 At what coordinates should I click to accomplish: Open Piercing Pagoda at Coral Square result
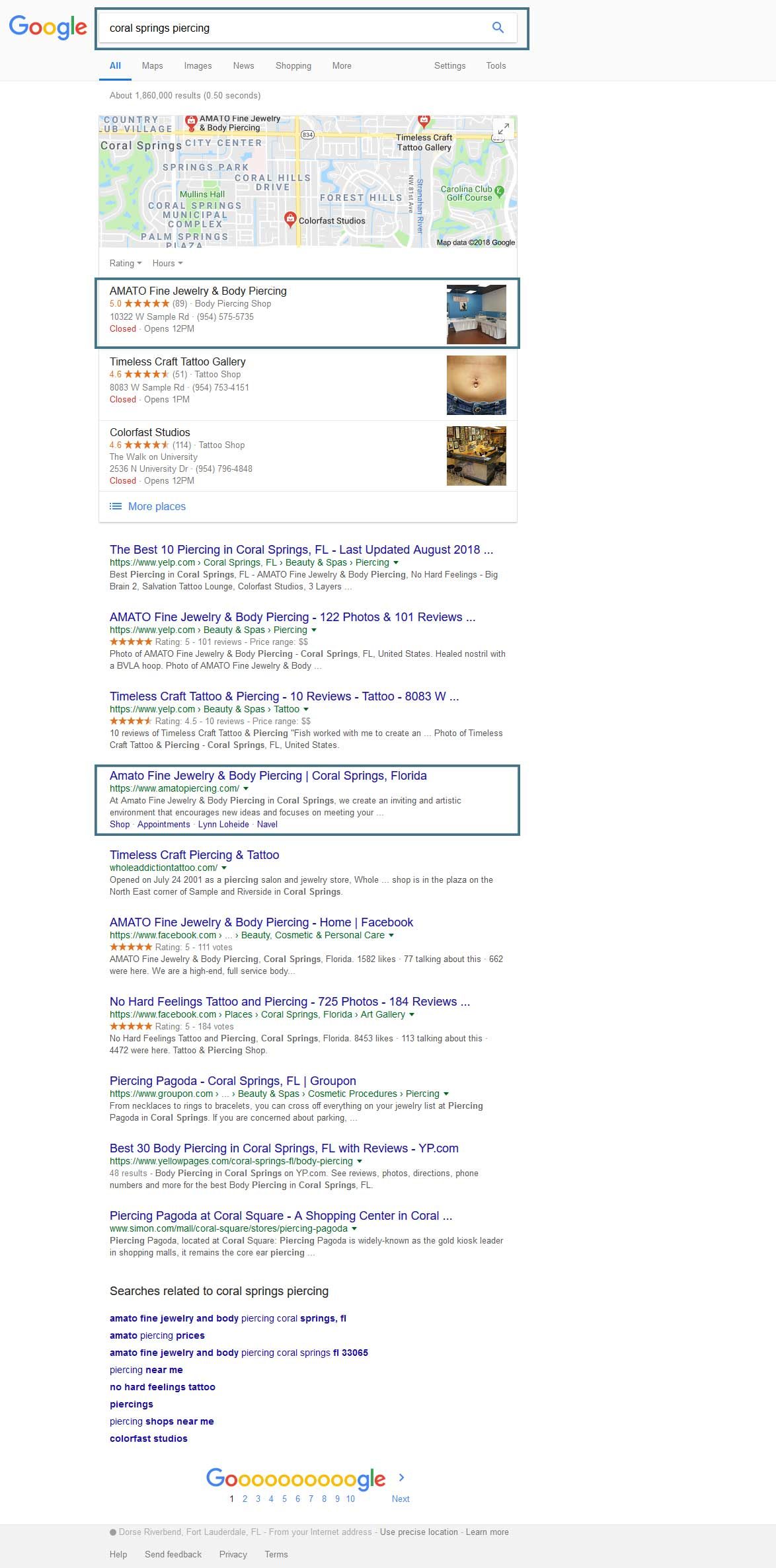pyautogui.click(x=281, y=1215)
